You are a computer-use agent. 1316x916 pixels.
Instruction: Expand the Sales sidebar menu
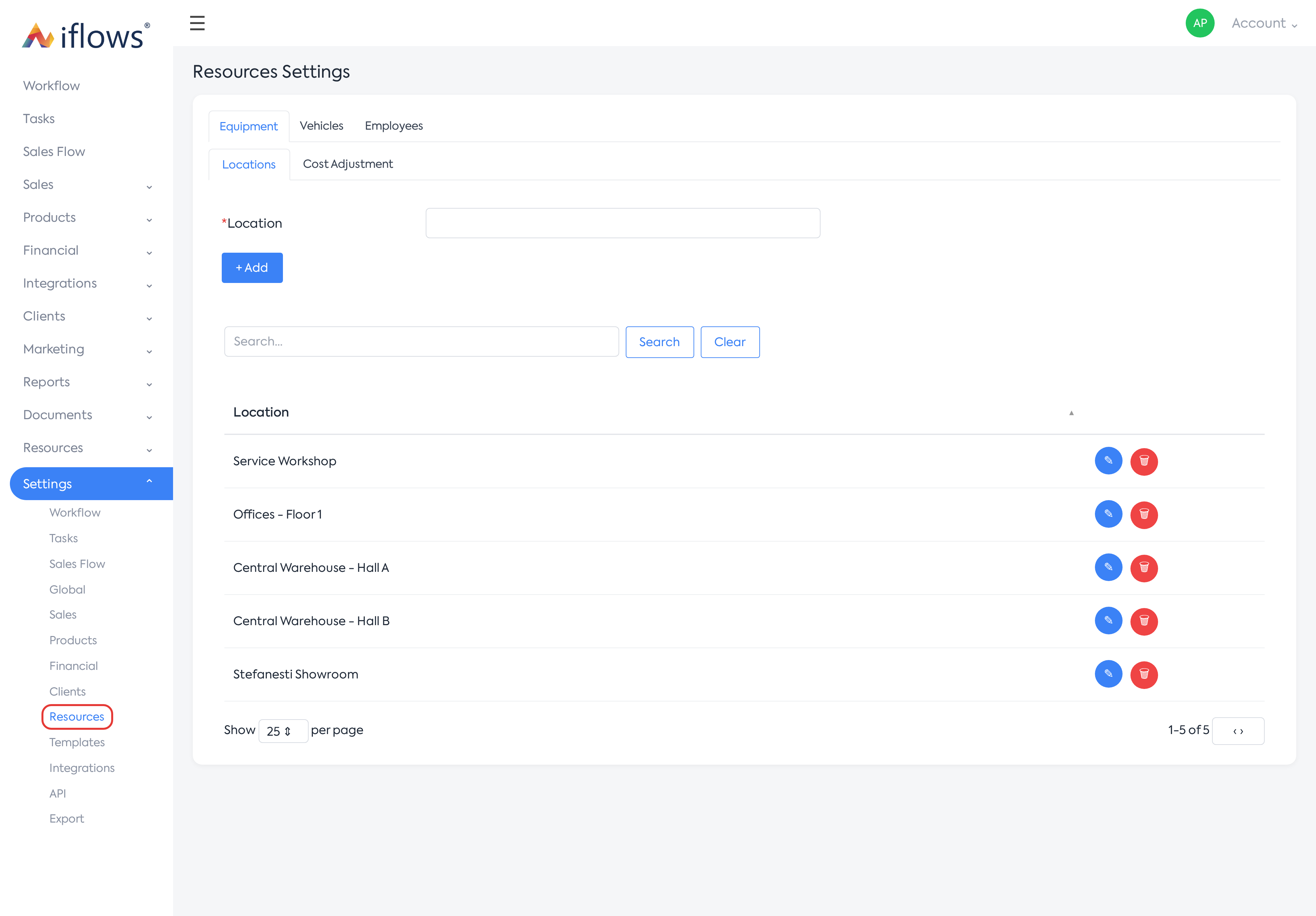87,185
